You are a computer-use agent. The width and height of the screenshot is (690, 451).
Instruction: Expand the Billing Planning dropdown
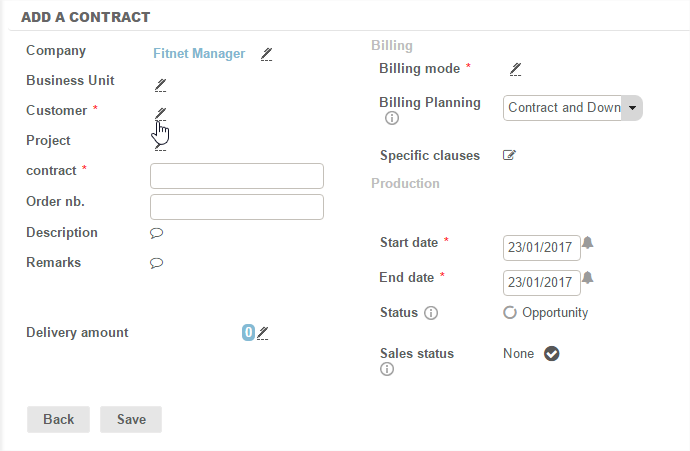pos(632,108)
